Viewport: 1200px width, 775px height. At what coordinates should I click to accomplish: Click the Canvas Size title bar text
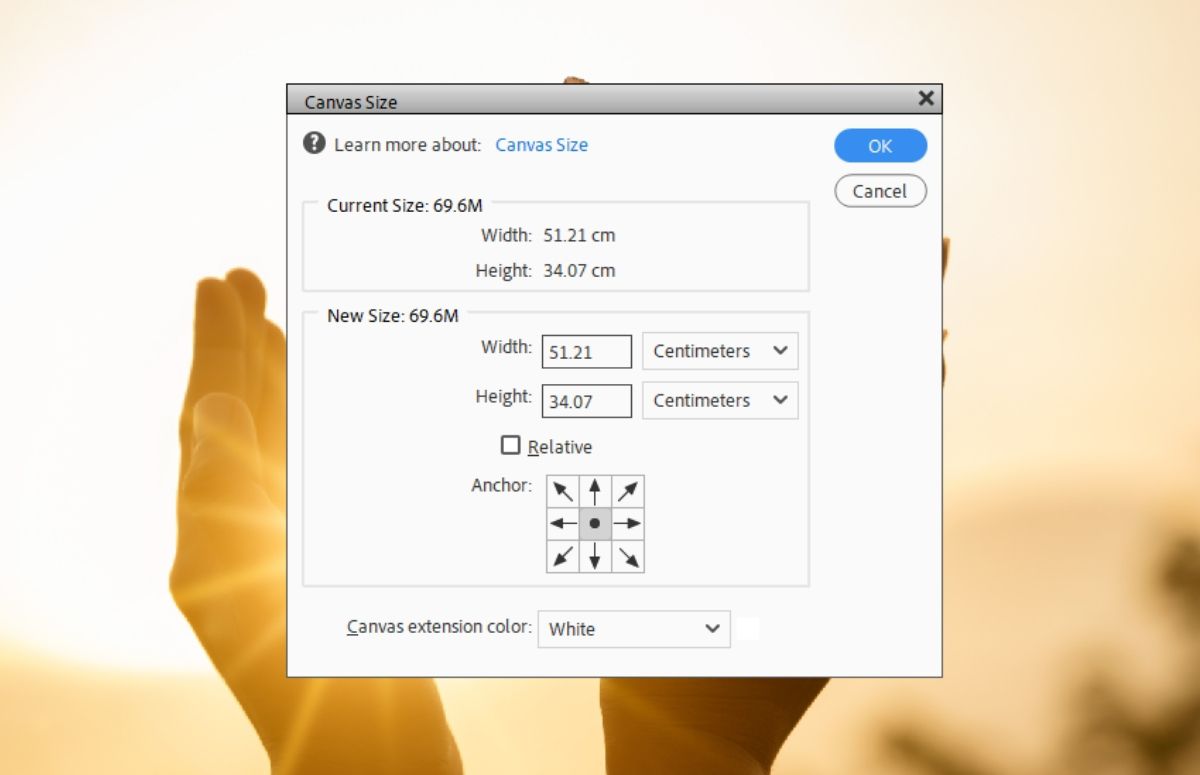351,102
